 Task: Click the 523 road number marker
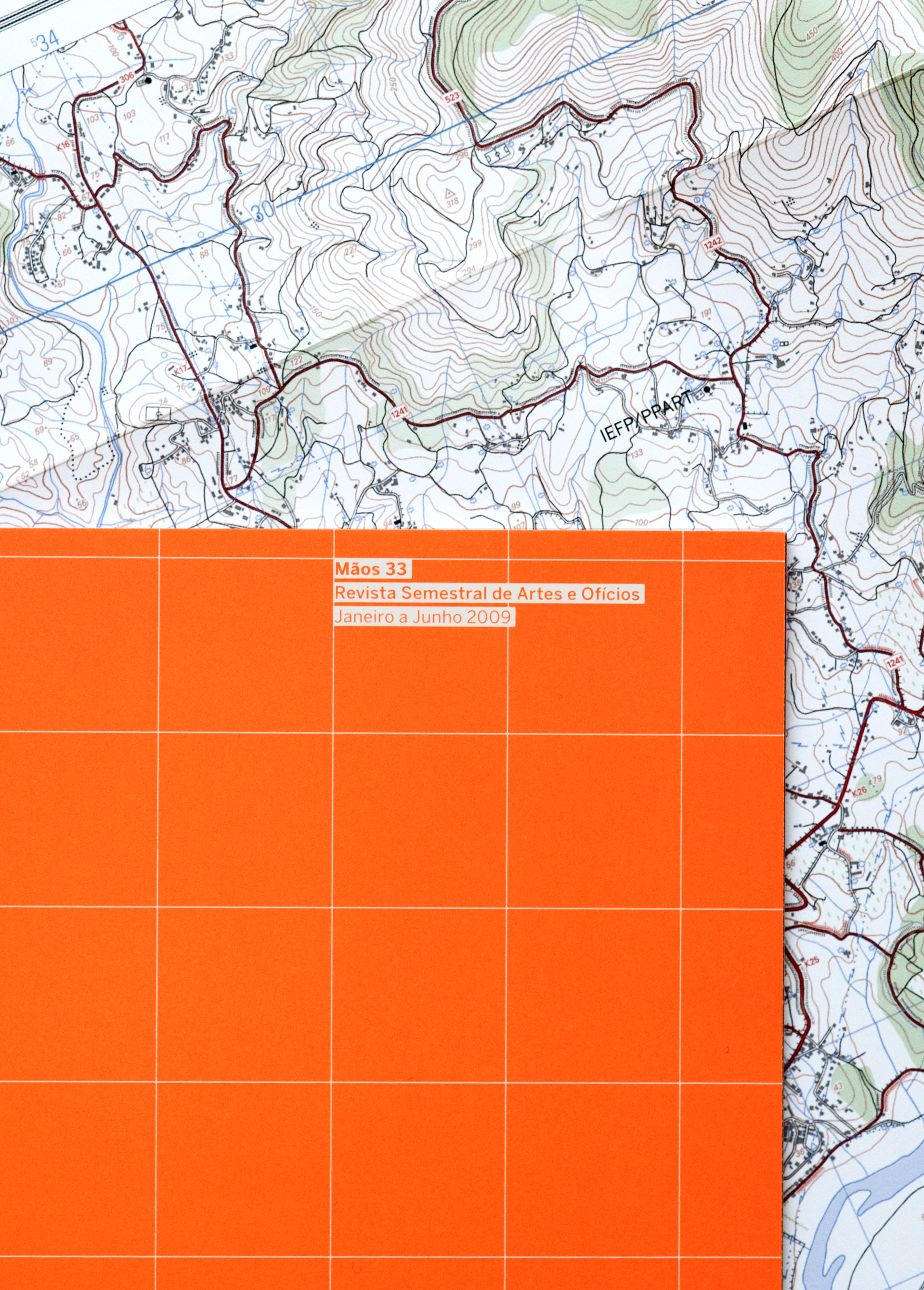point(452,98)
